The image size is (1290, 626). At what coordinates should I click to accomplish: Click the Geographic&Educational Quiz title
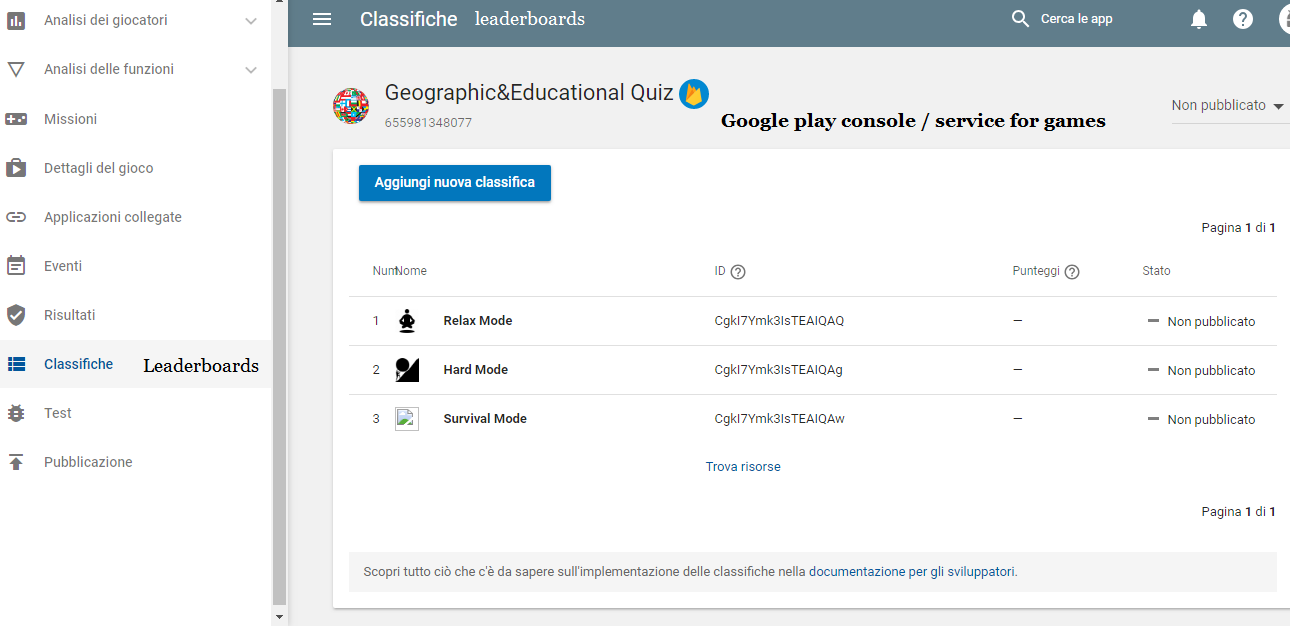[529, 93]
